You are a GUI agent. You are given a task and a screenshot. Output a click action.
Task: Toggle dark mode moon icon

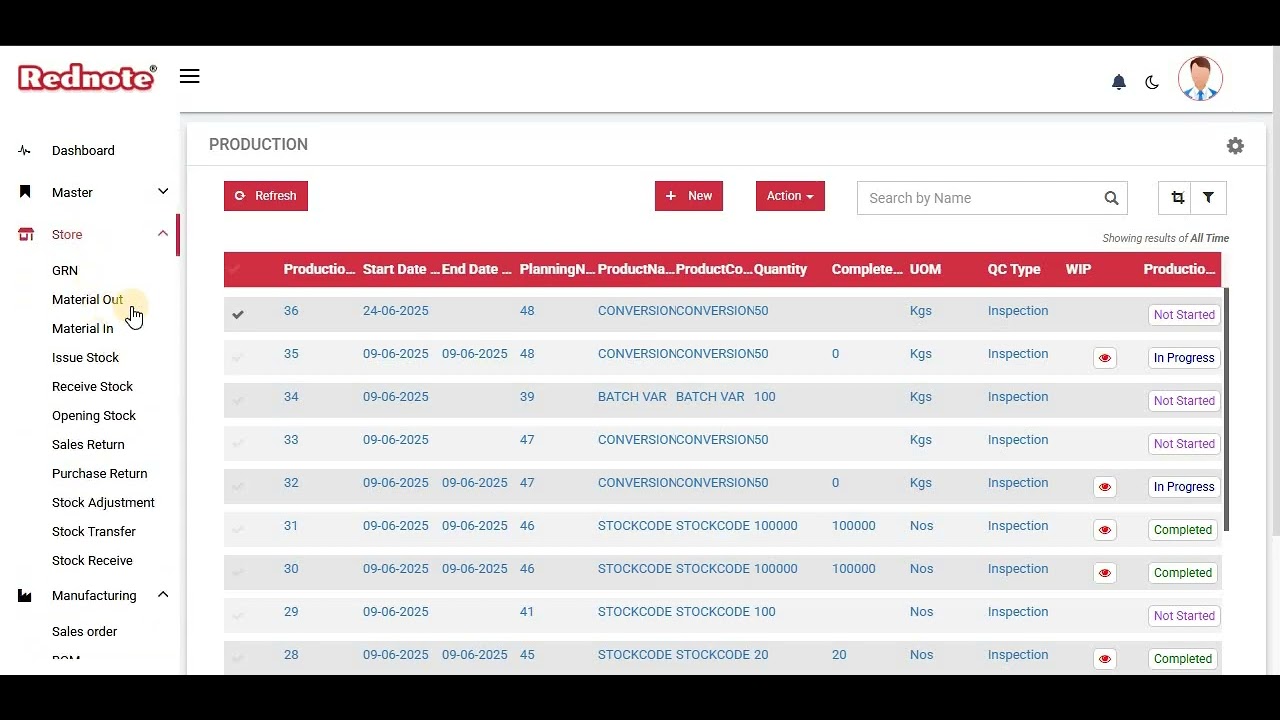point(1152,82)
